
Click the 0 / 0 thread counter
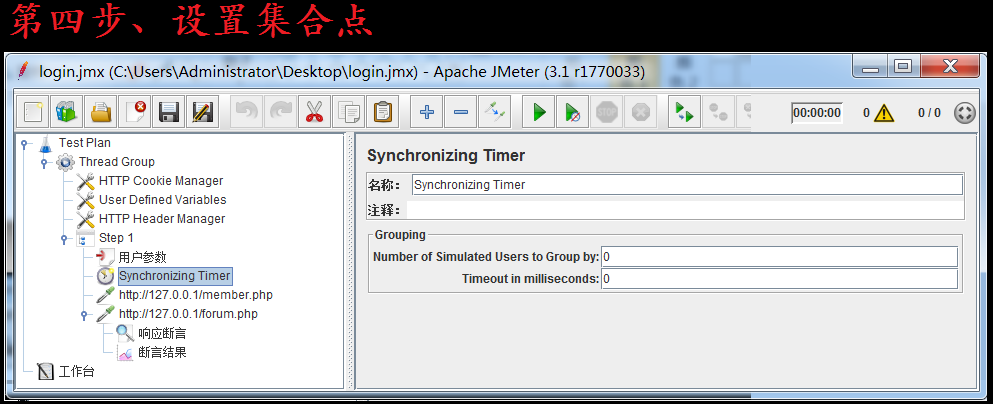[x=929, y=113]
